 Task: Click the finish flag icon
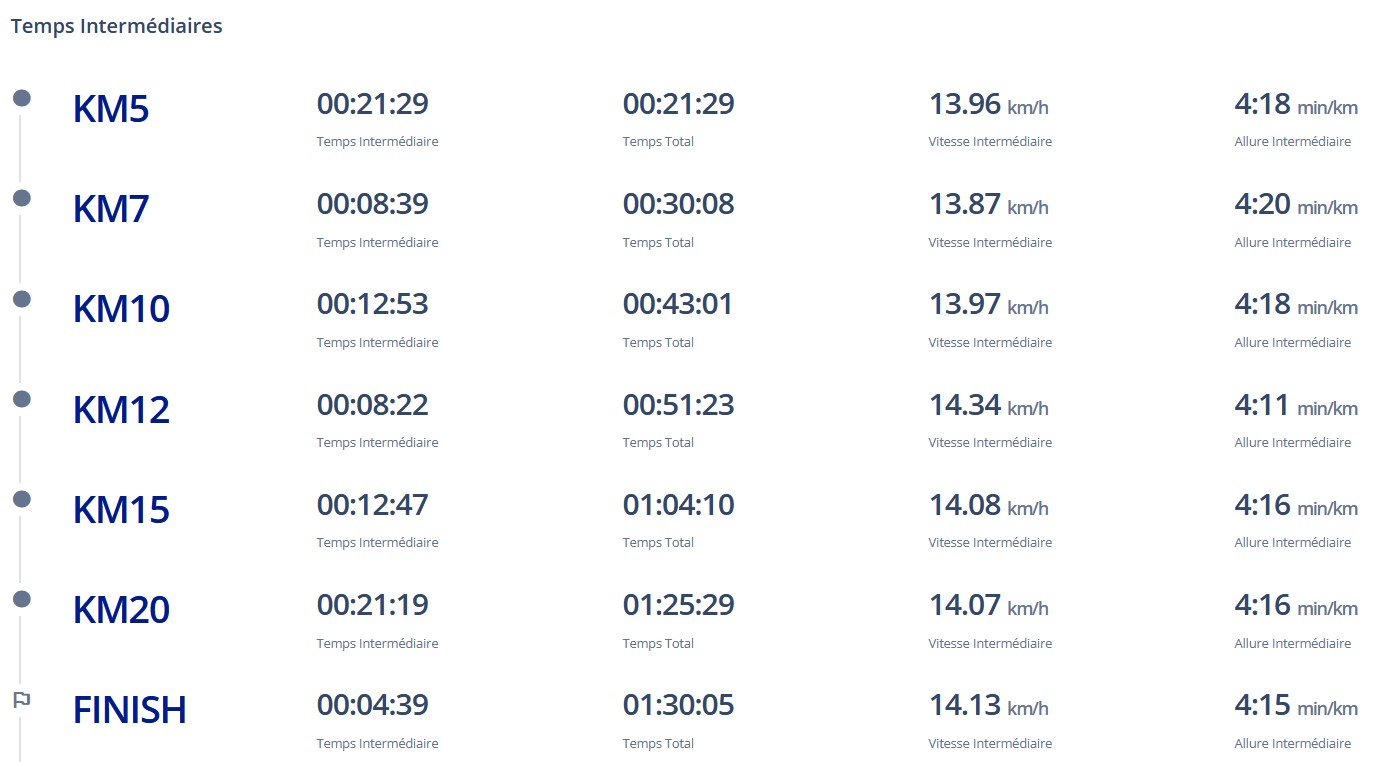pos(21,700)
